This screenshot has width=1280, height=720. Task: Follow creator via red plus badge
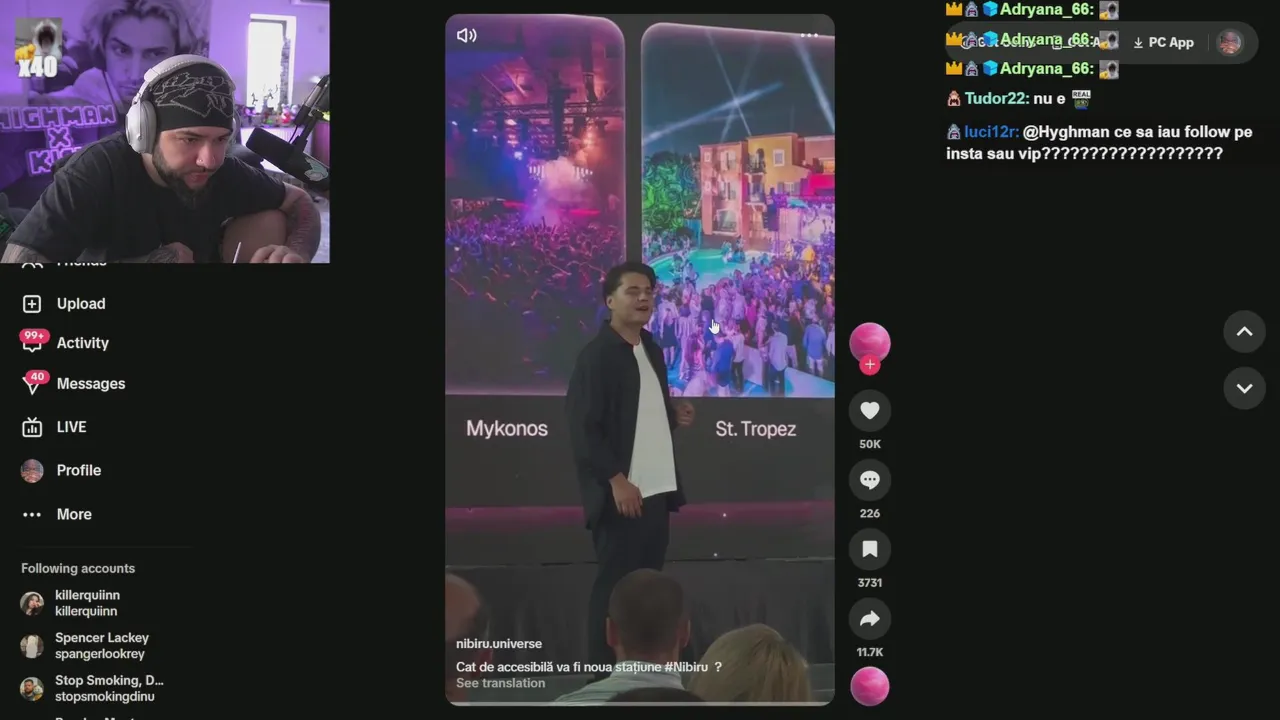[870, 365]
